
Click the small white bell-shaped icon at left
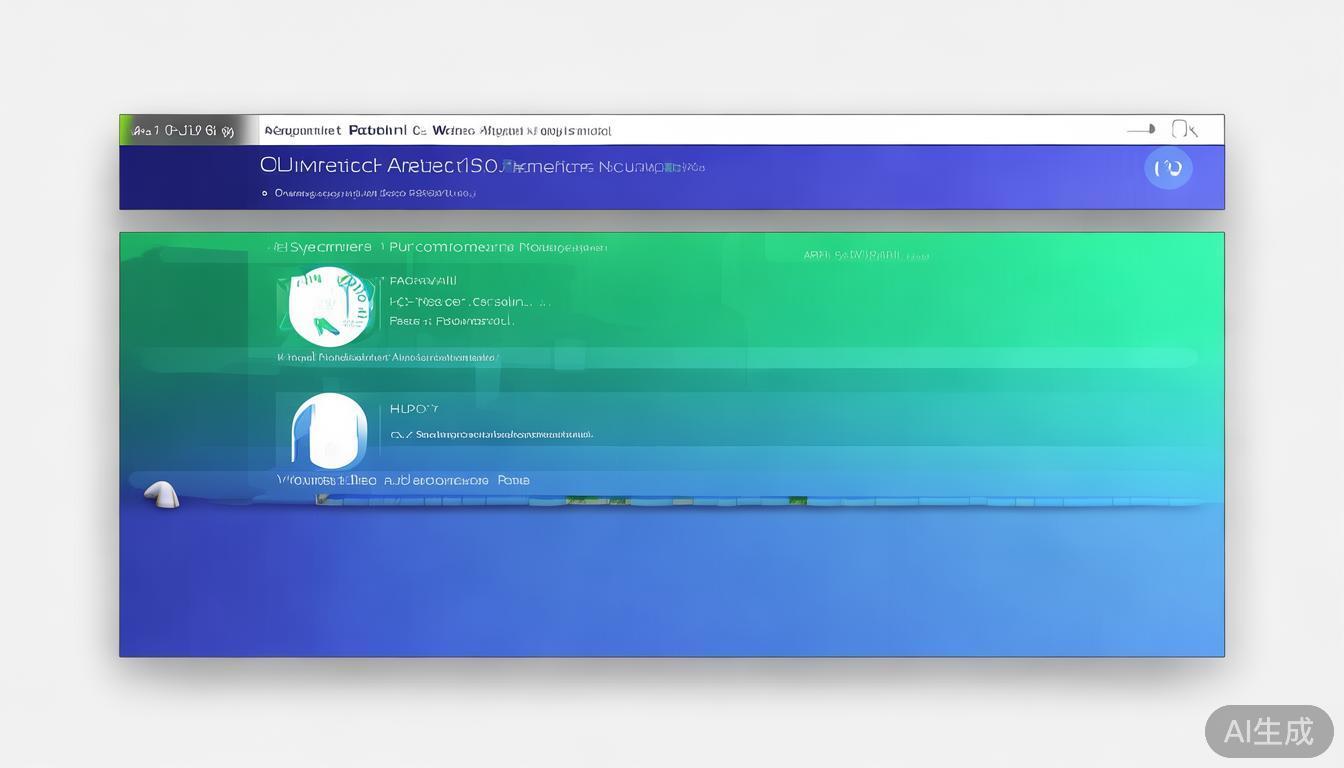[x=161, y=494]
